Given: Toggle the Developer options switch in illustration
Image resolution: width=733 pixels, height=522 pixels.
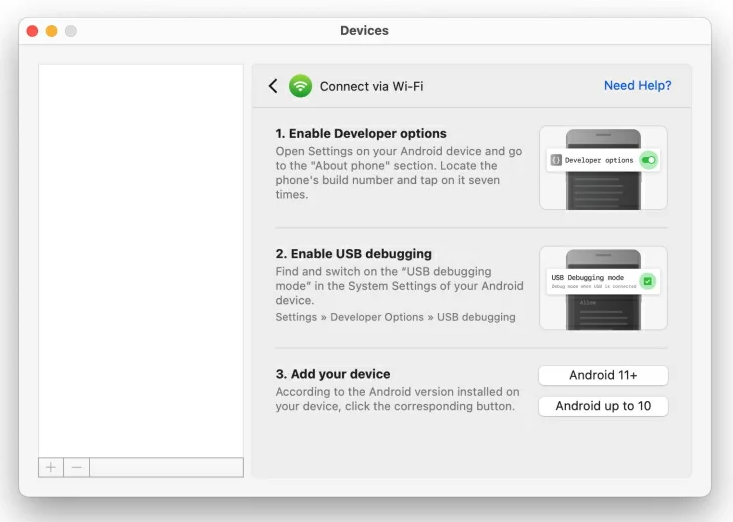Looking at the screenshot, I should point(649,160).
